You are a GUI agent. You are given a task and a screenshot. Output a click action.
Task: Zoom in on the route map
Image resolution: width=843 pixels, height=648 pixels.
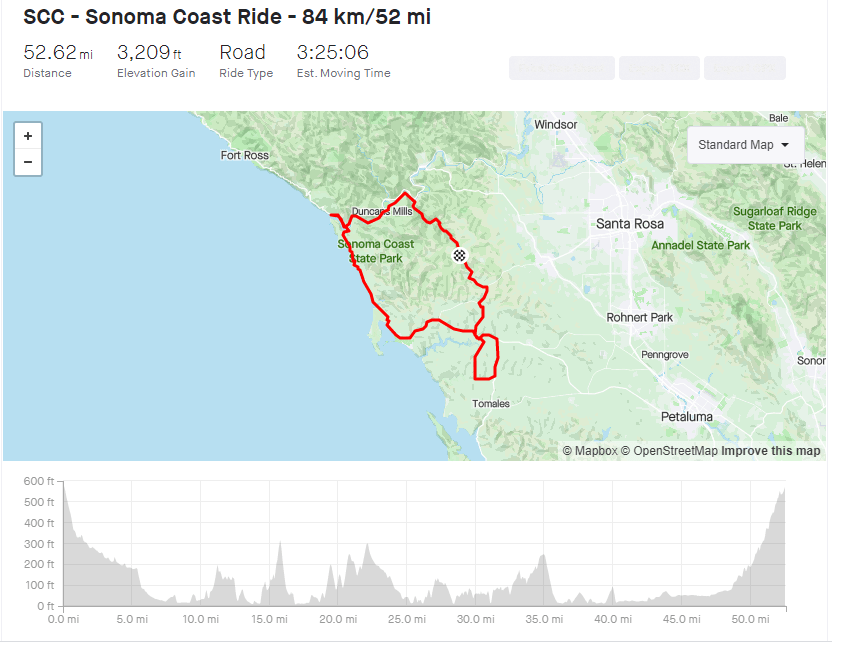click(x=28, y=136)
